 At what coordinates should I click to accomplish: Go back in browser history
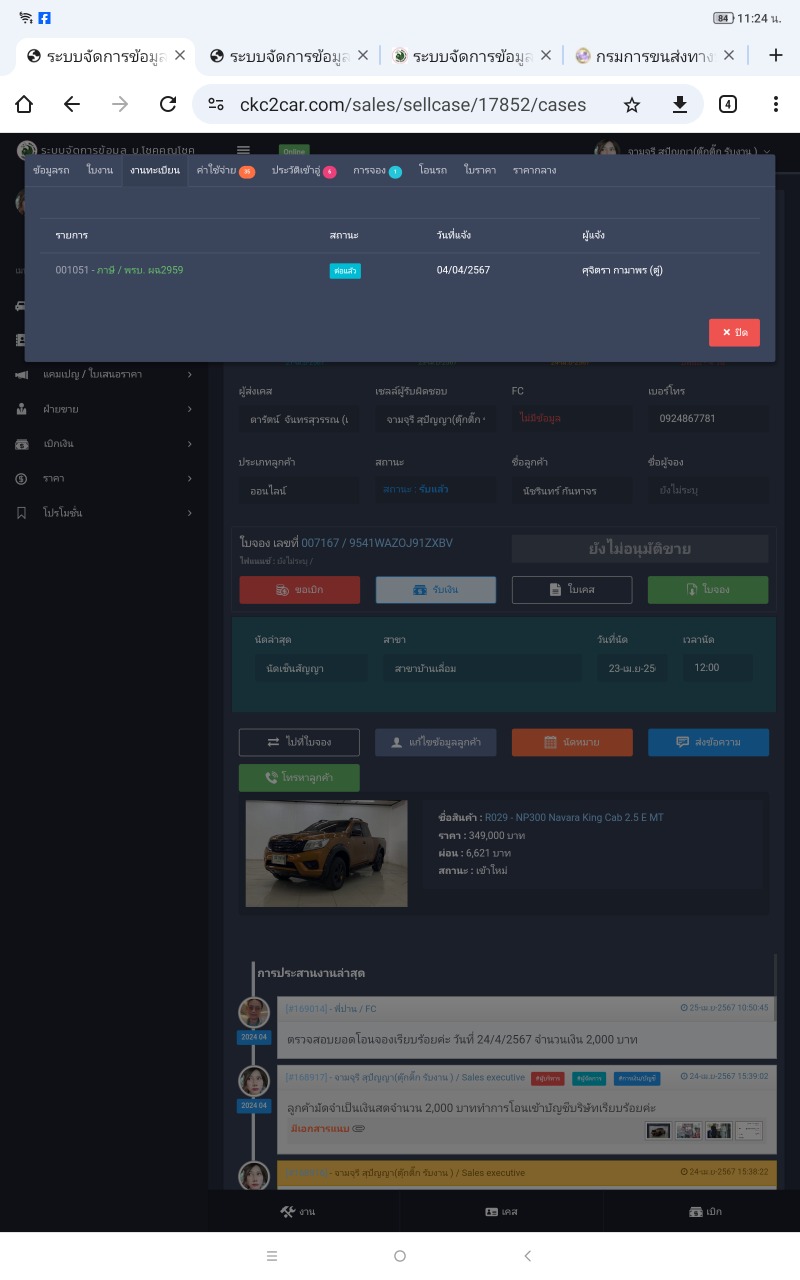72,104
